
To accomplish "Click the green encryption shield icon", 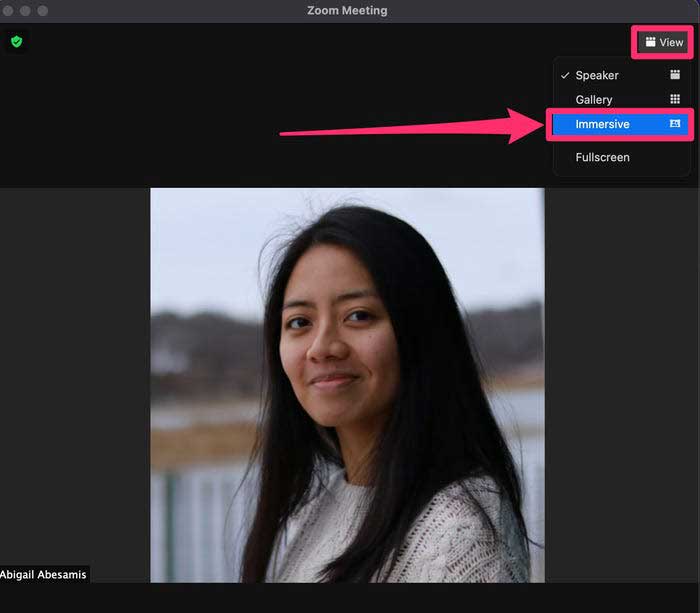I will (16, 42).
